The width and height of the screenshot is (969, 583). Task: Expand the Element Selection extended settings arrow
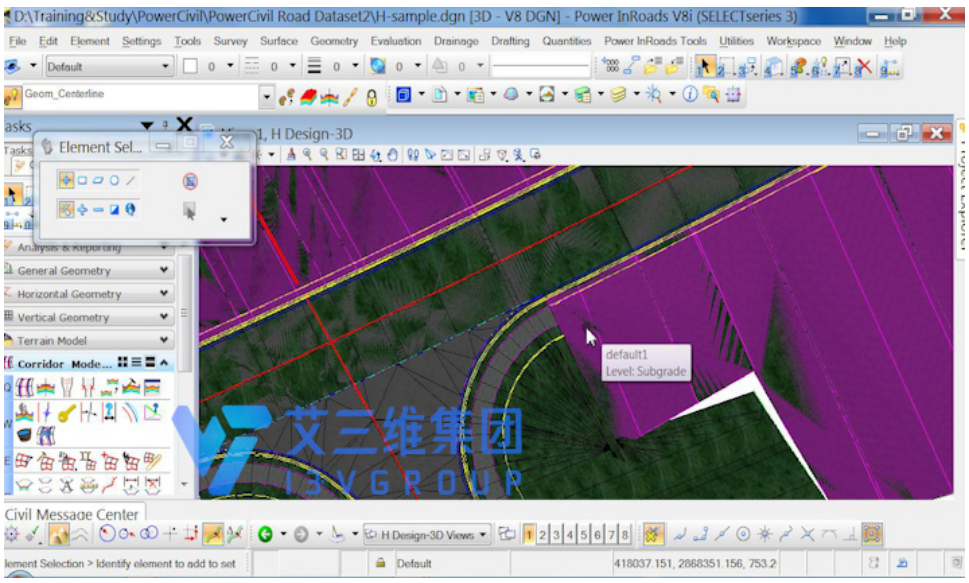coord(224,219)
